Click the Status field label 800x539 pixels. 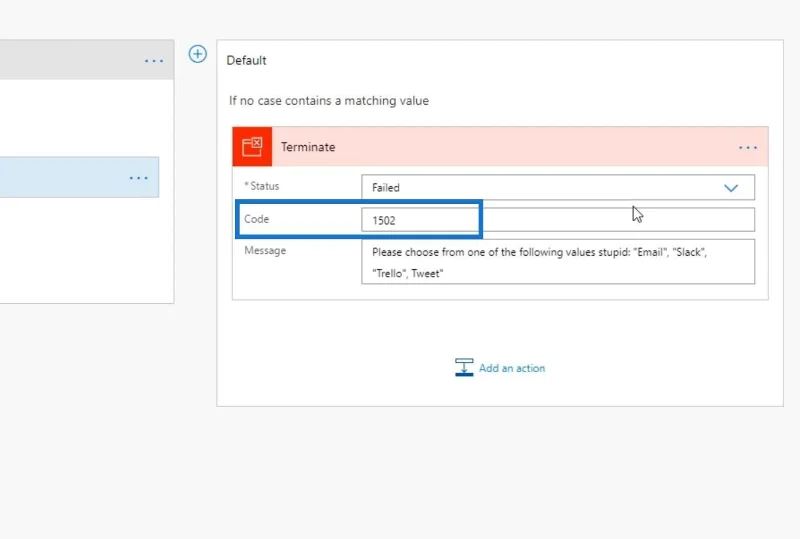click(x=262, y=186)
